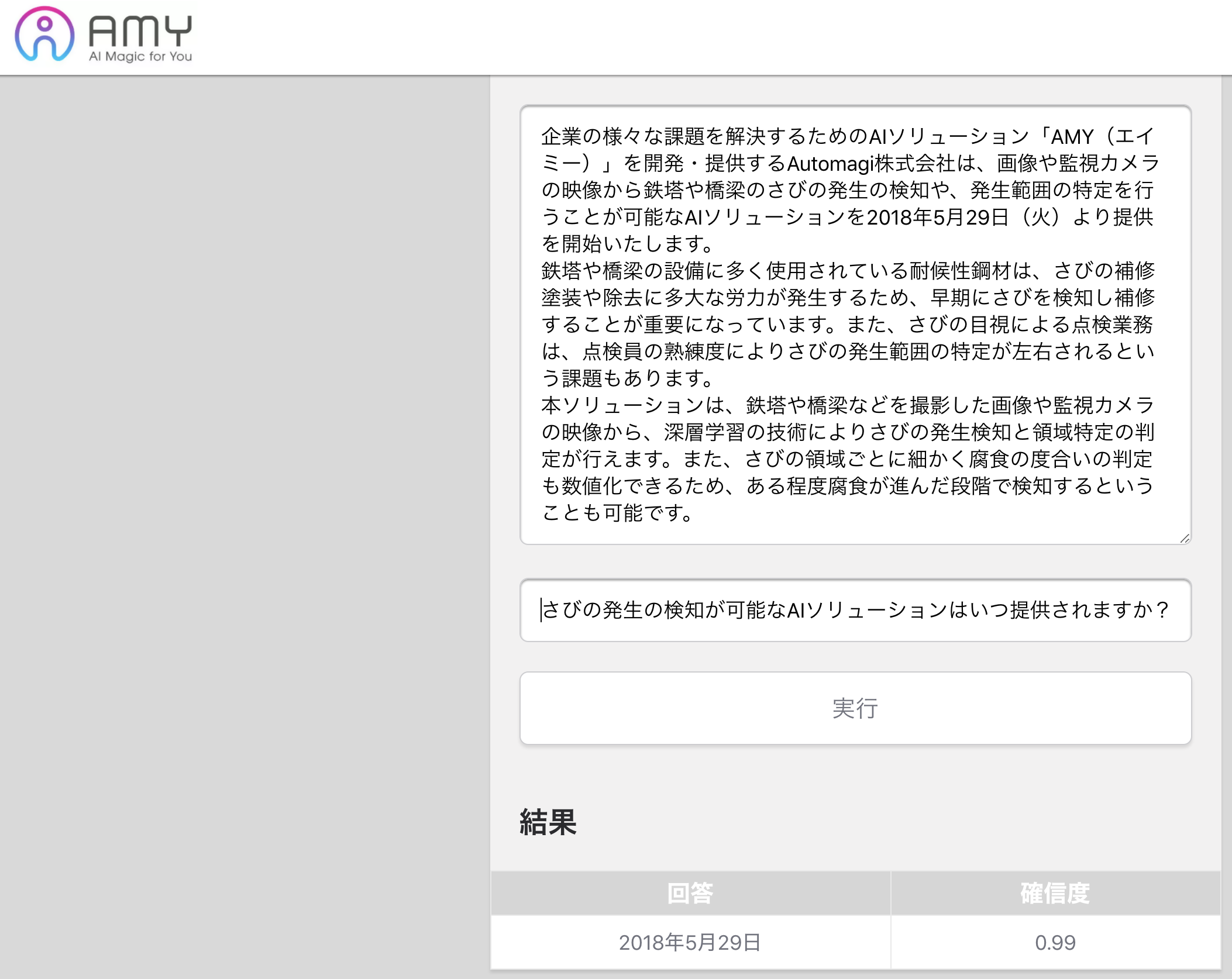Click the 回答 column header
The height and width of the screenshot is (979, 1232).
pos(690,893)
